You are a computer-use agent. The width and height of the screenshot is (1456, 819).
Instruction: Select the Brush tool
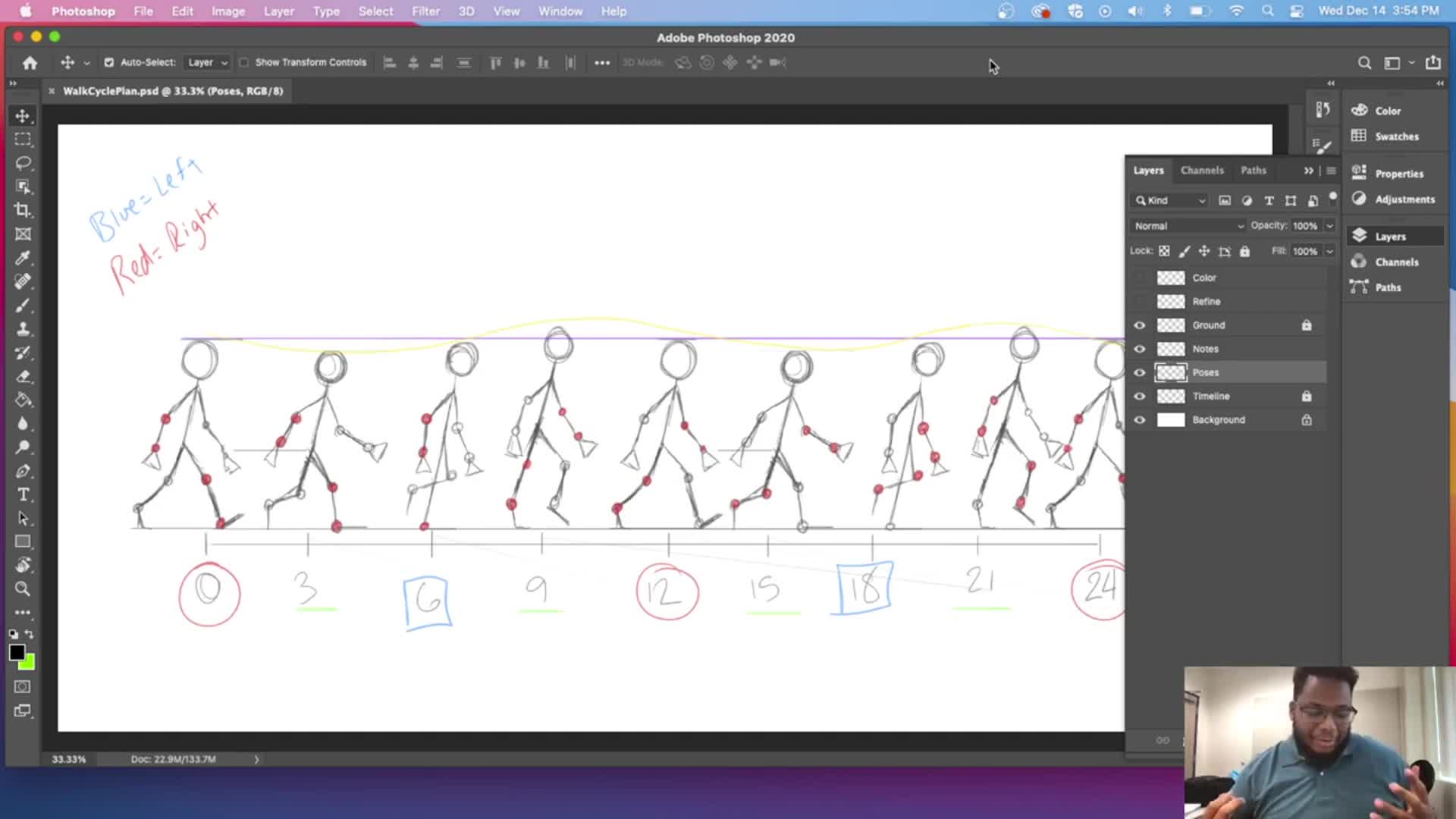pyautogui.click(x=23, y=306)
